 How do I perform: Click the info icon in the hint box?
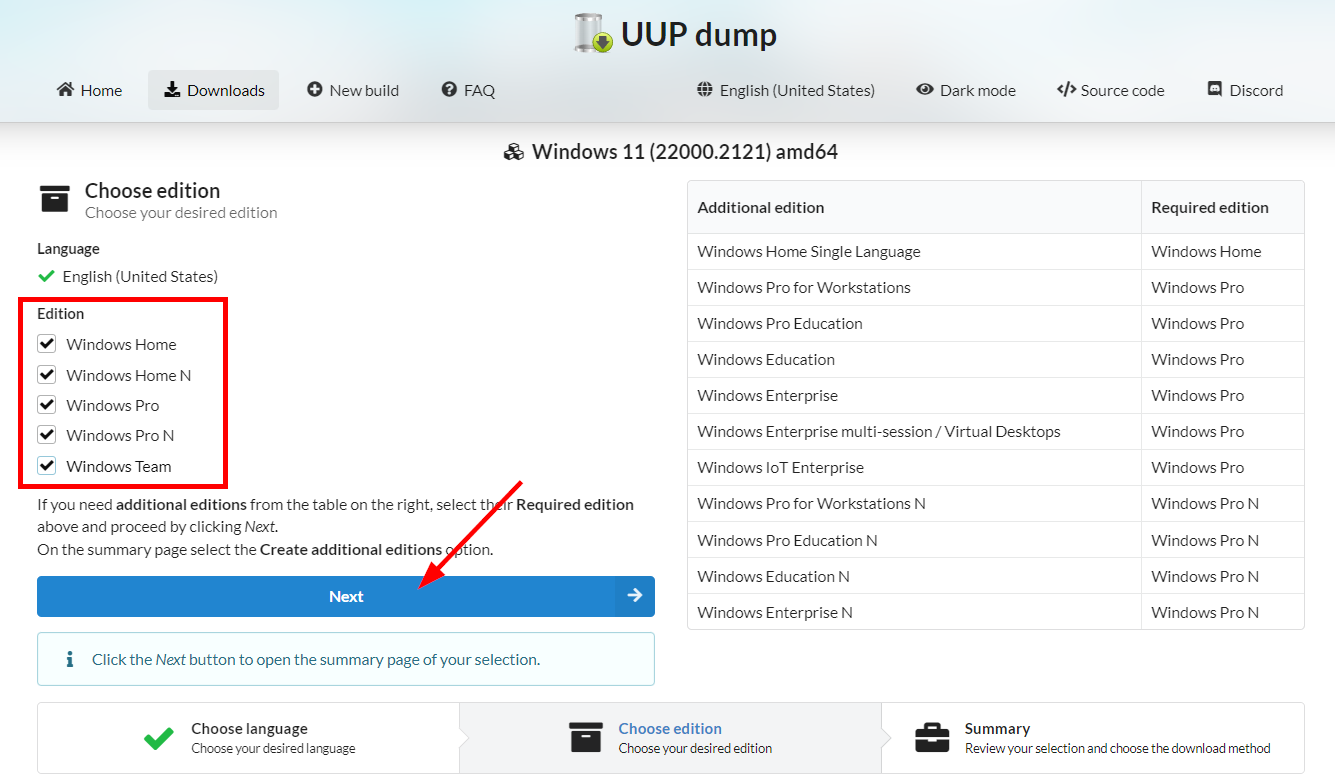click(x=70, y=660)
